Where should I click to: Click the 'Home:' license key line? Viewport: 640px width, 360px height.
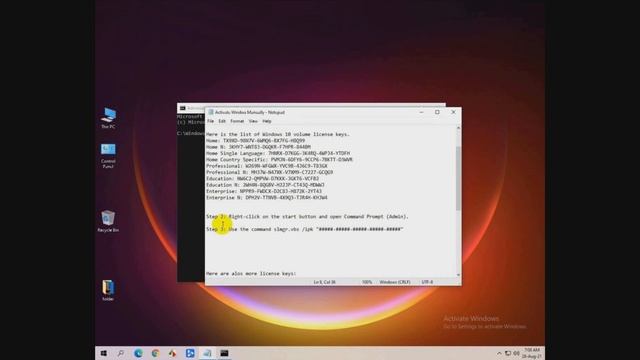(x=256, y=140)
